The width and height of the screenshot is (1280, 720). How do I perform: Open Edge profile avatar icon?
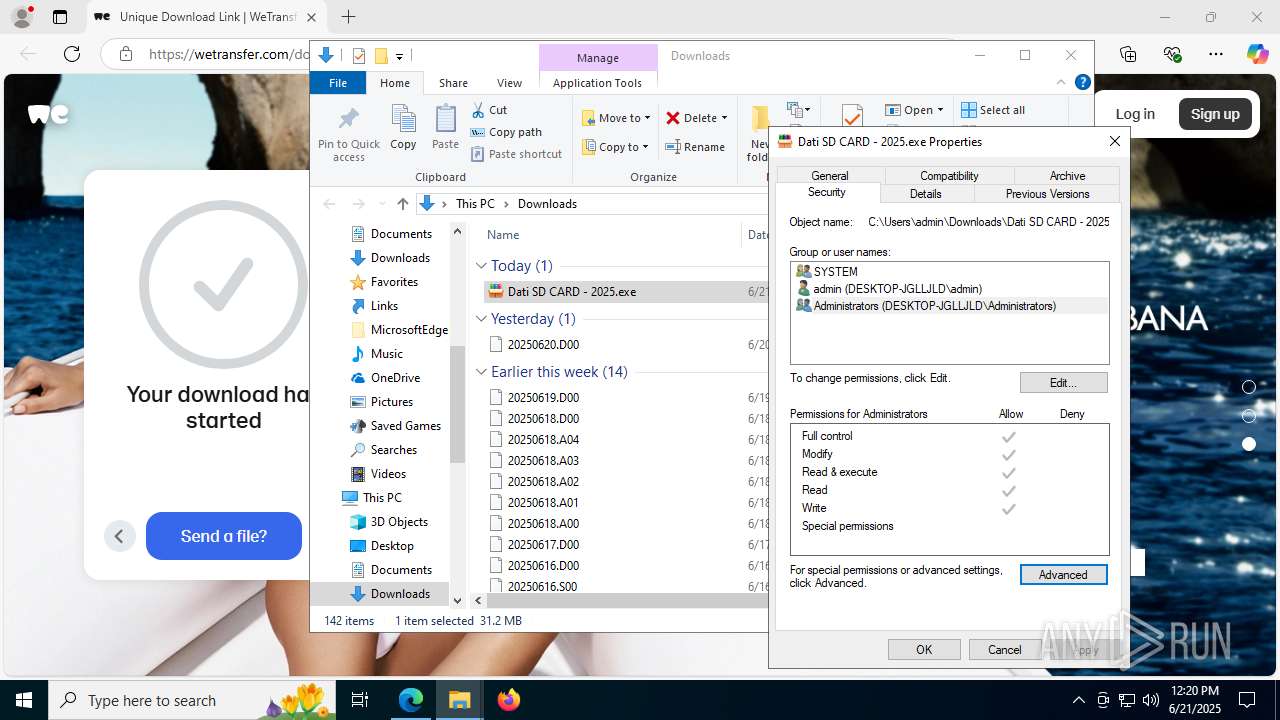pos(21,17)
